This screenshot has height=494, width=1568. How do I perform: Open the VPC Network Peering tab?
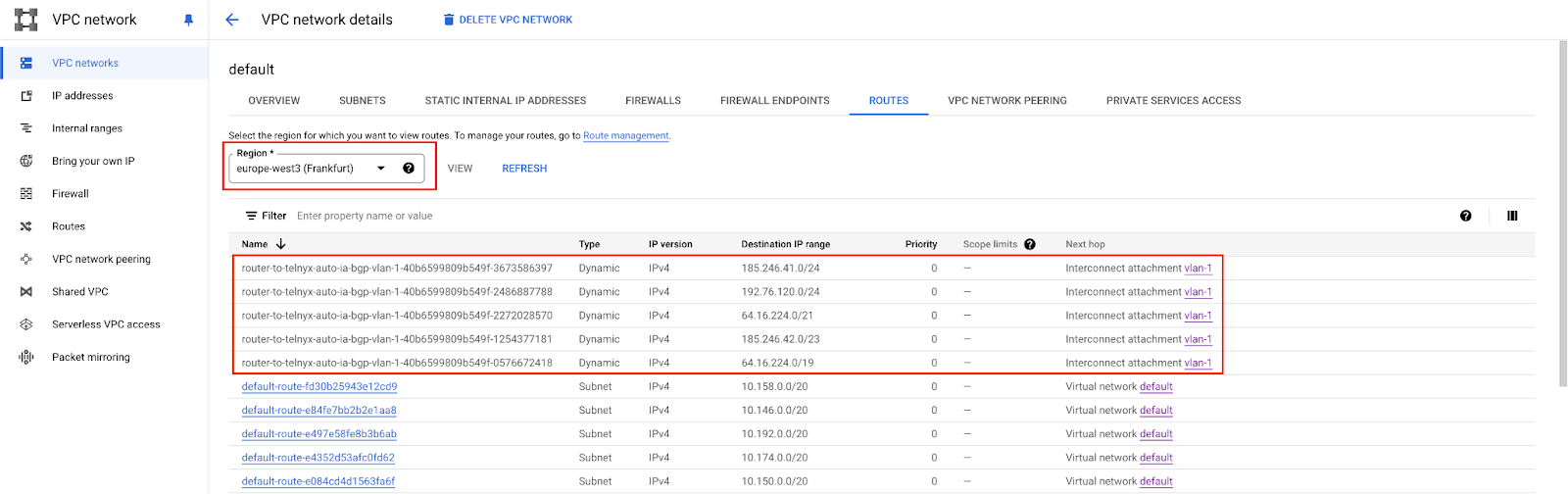1007,100
